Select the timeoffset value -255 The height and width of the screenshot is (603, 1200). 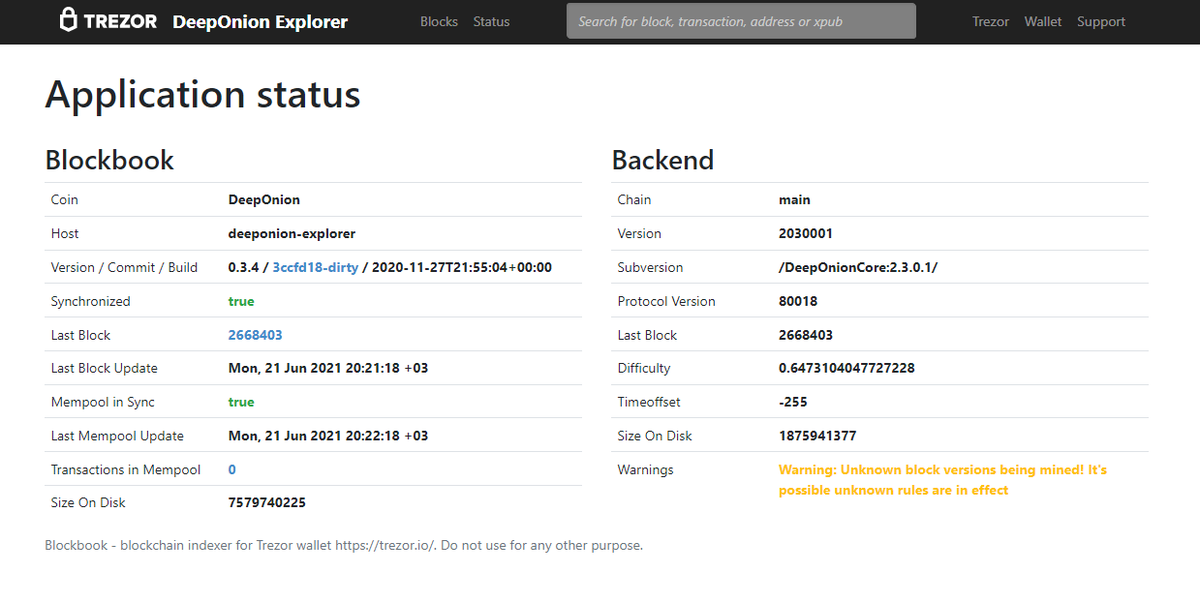(x=793, y=402)
